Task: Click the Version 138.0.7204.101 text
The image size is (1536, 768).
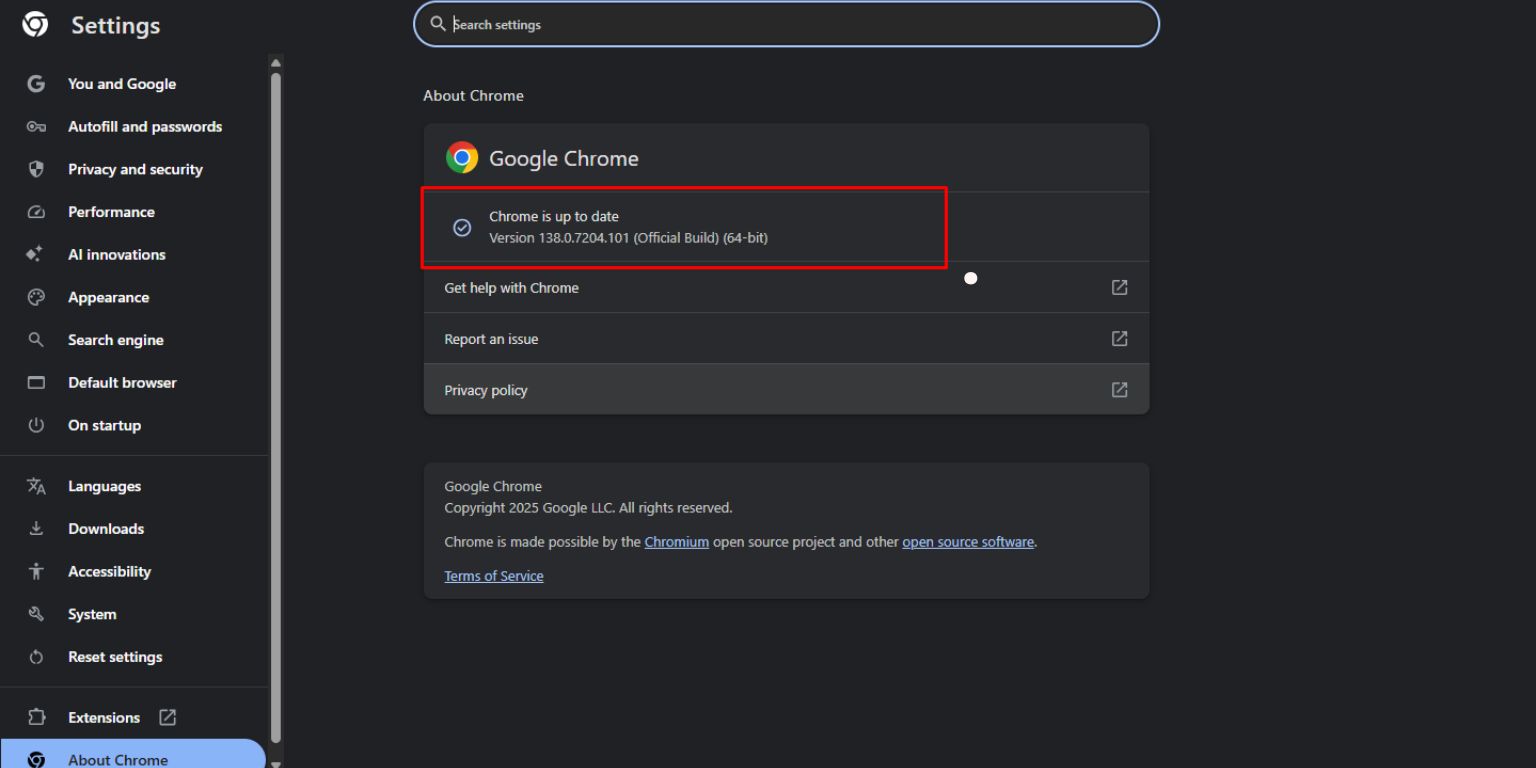Action: 628,238
